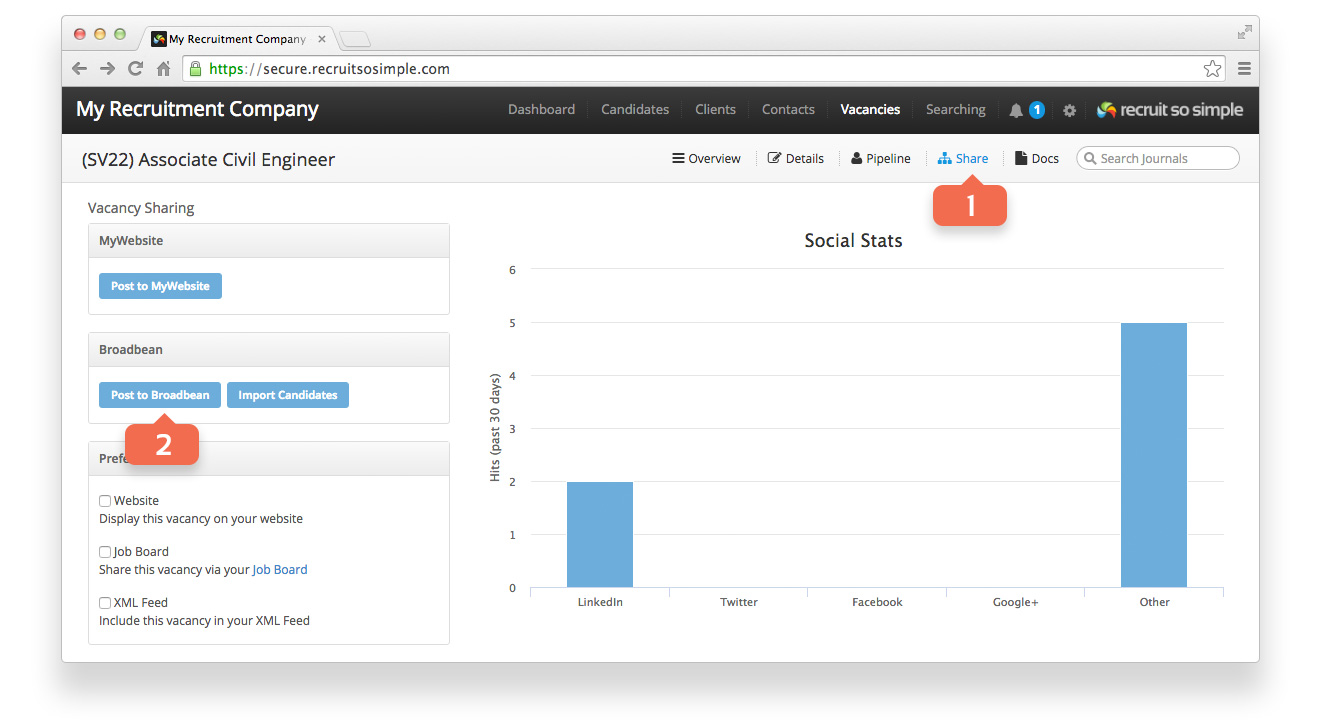
Task: Open the notifications bell icon
Action: coord(1016,110)
